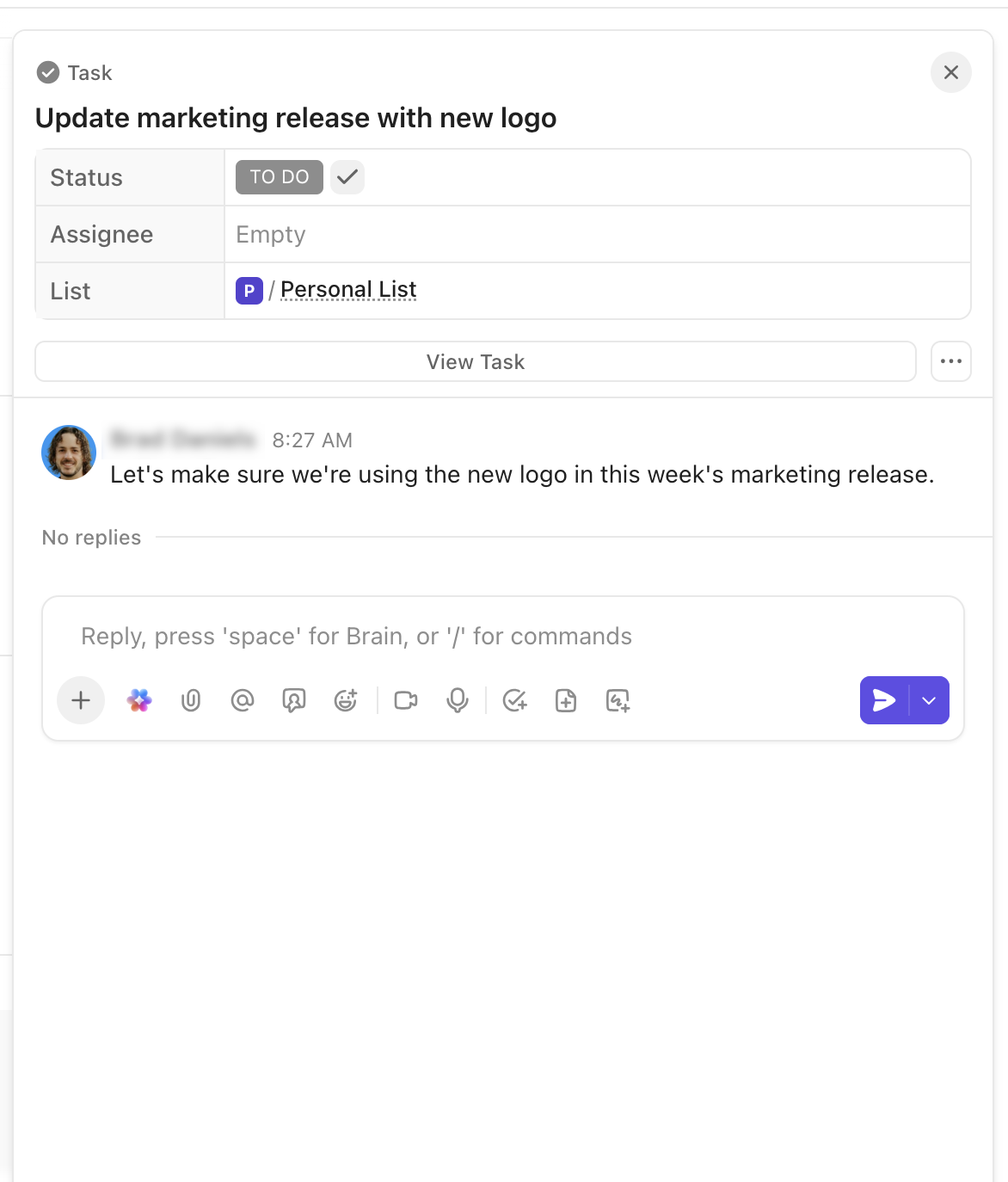This screenshot has width=1008, height=1182.
Task: Attach a file with the paperclip icon
Action: (x=191, y=700)
